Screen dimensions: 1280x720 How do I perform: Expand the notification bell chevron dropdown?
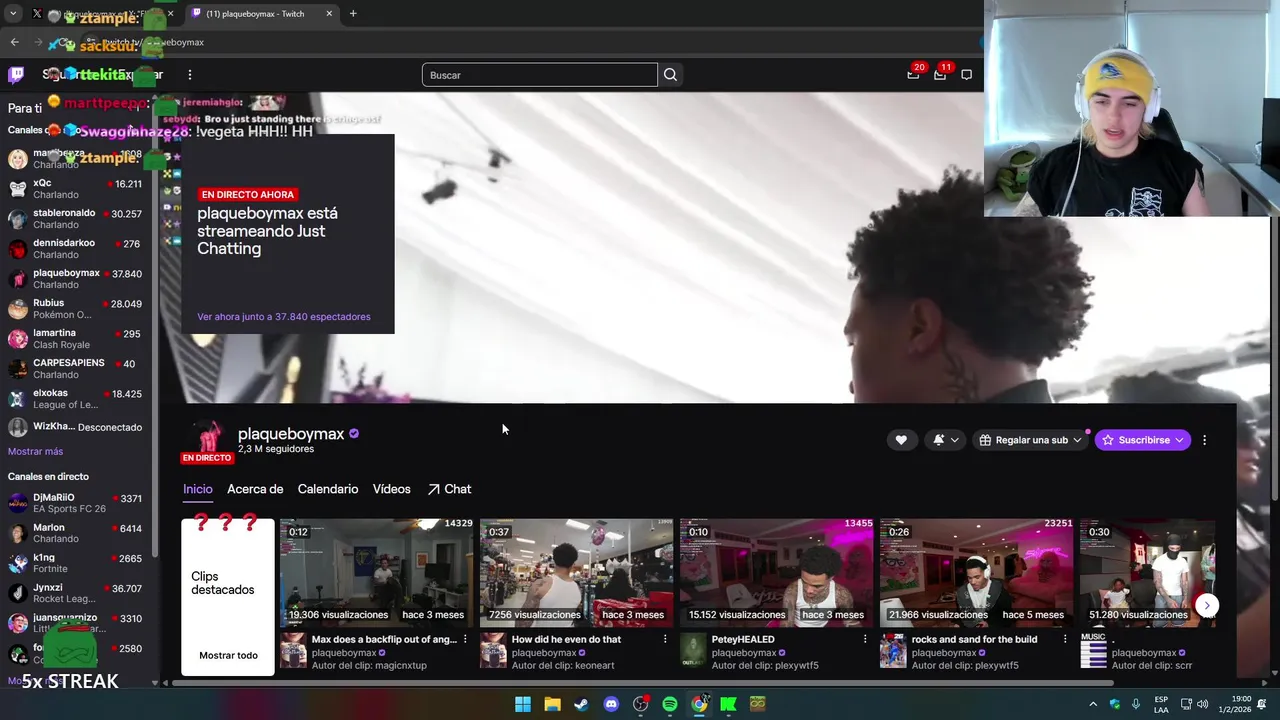coord(955,440)
